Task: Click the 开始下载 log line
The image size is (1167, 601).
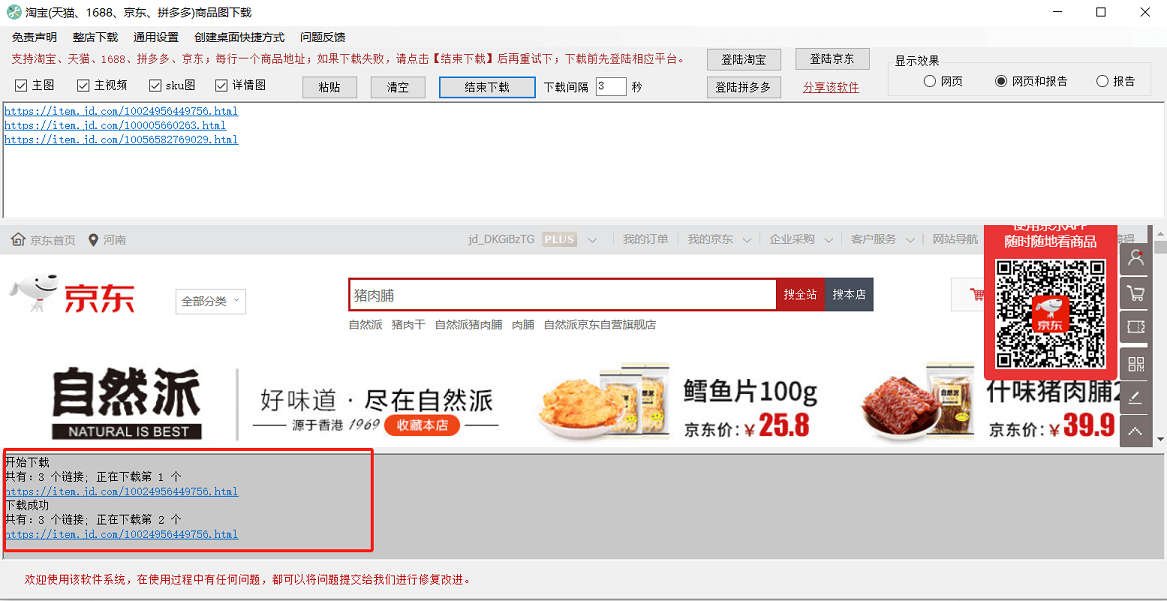Action: click(x=27, y=463)
